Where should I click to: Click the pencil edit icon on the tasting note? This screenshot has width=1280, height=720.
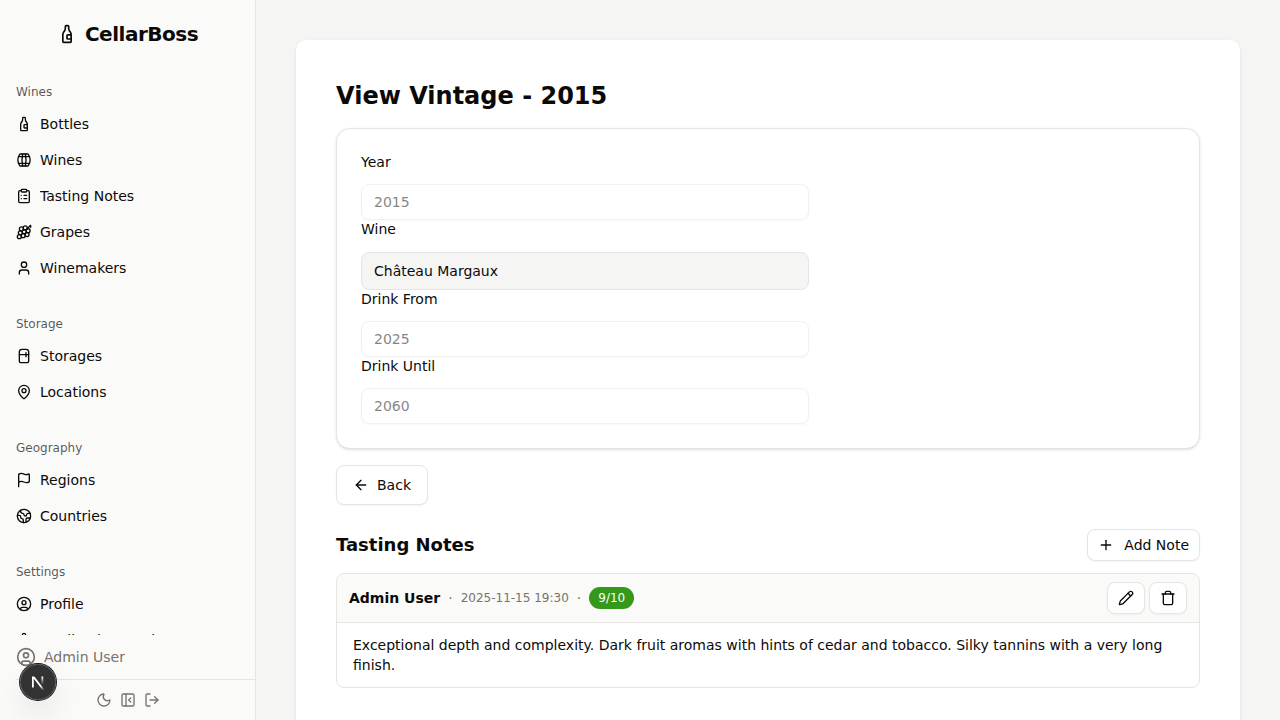(1126, 598)
